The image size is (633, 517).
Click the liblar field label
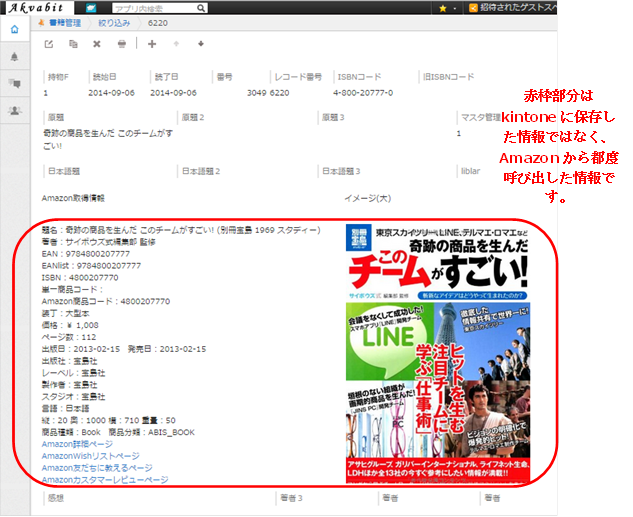[x=471, y=171]
